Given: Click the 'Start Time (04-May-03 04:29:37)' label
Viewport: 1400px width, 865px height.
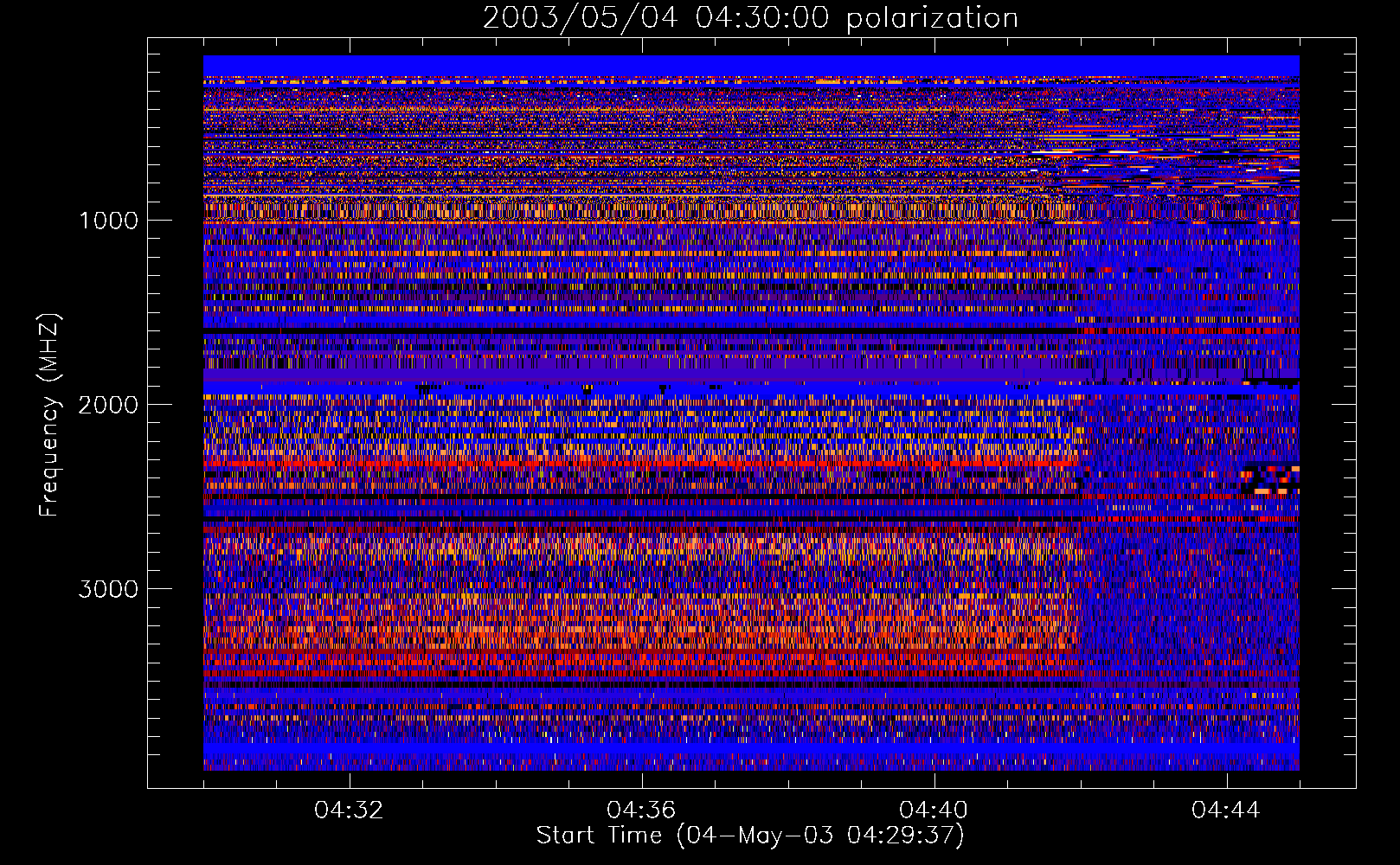Looking at the screenshot, I should pos(750,836).
